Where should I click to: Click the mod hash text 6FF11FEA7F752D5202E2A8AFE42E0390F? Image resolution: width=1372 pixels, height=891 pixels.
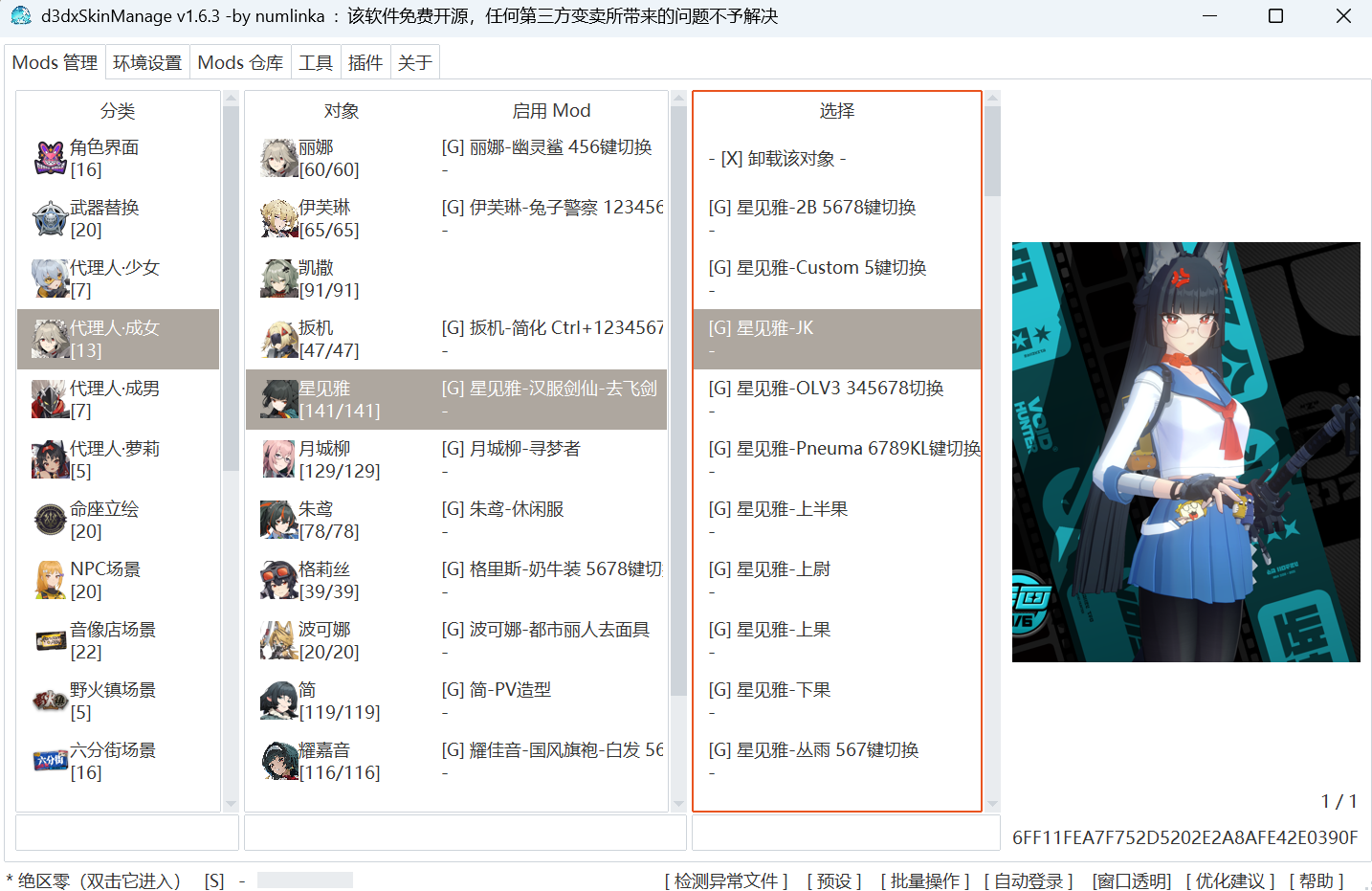tap(1185, 837)
